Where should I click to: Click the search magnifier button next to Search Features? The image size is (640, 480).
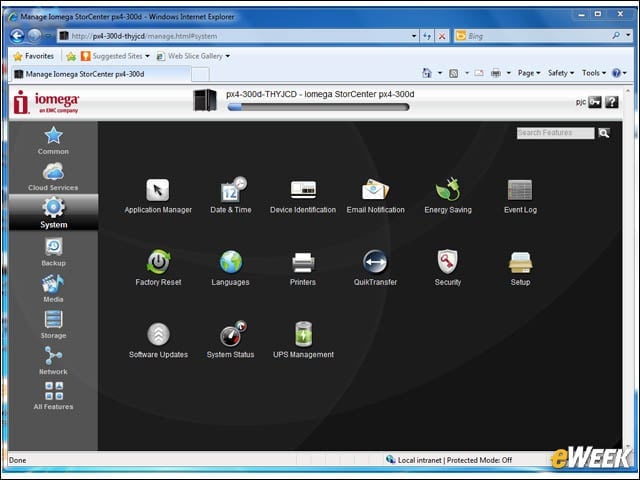pos(604,133)
